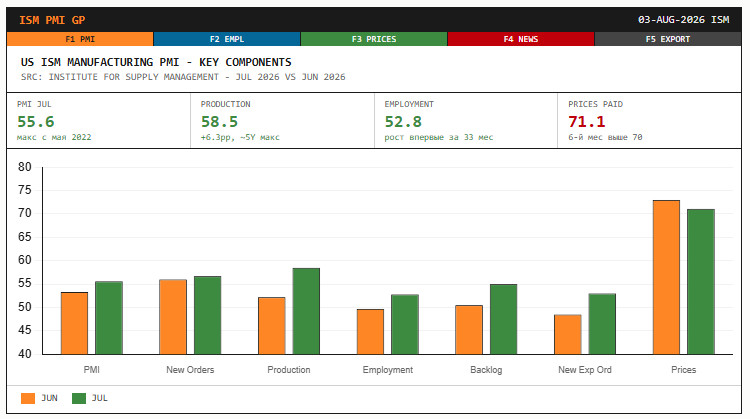
Task: Click the green JUL bar for Backlog
Action: [x=504, y=320]
